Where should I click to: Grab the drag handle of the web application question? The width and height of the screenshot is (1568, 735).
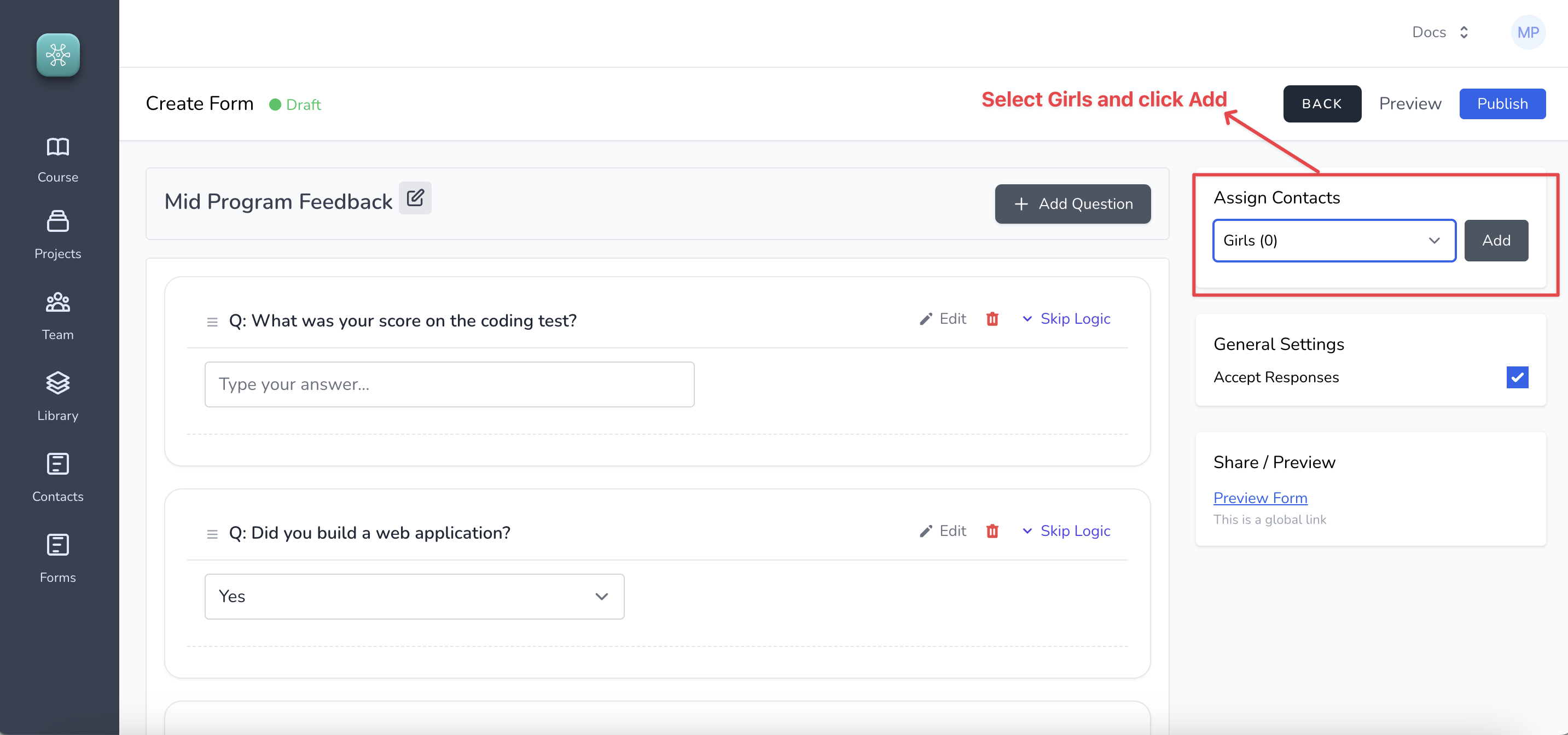pos(212,534)
